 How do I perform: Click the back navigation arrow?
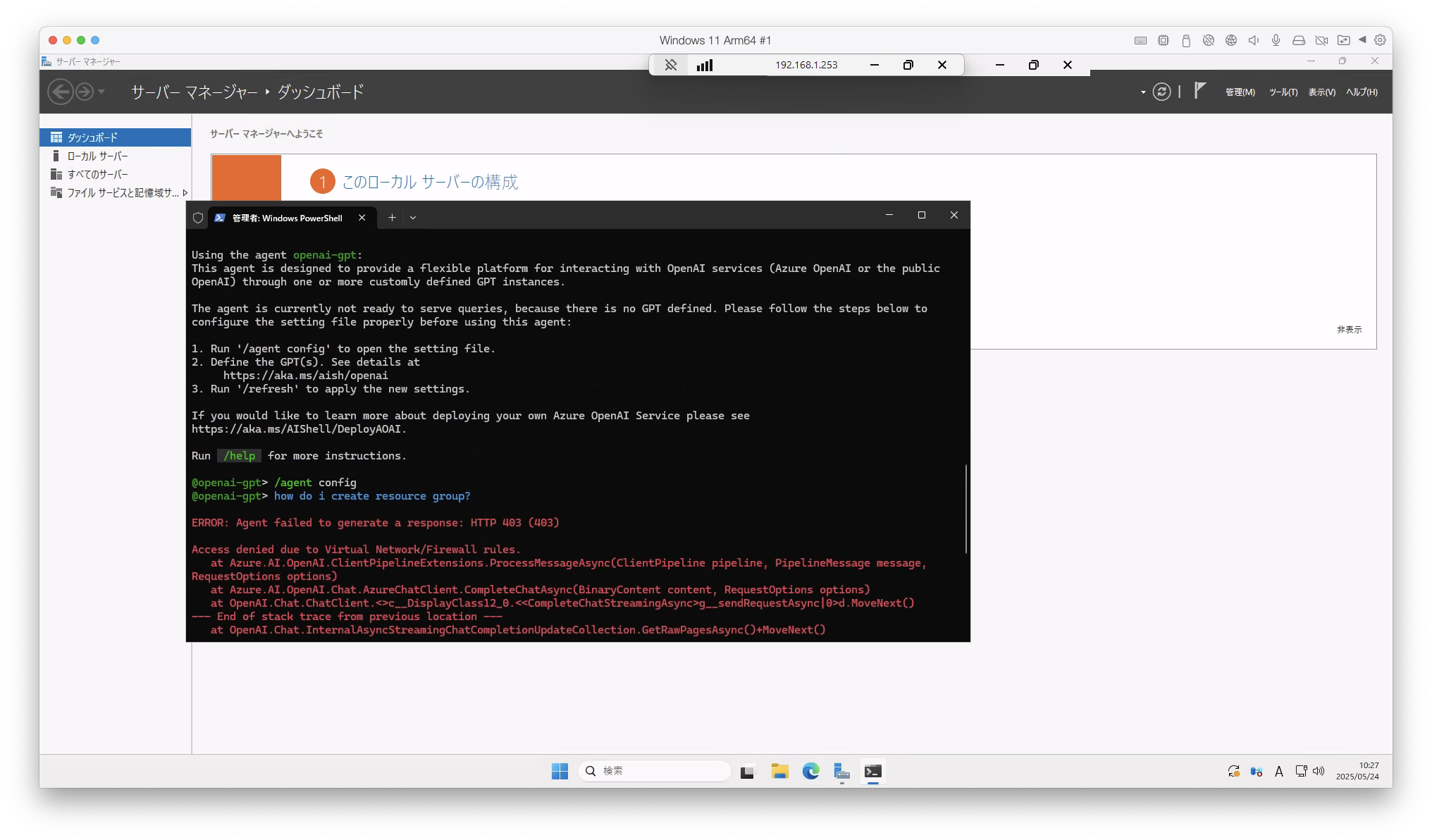pos(61,92)
